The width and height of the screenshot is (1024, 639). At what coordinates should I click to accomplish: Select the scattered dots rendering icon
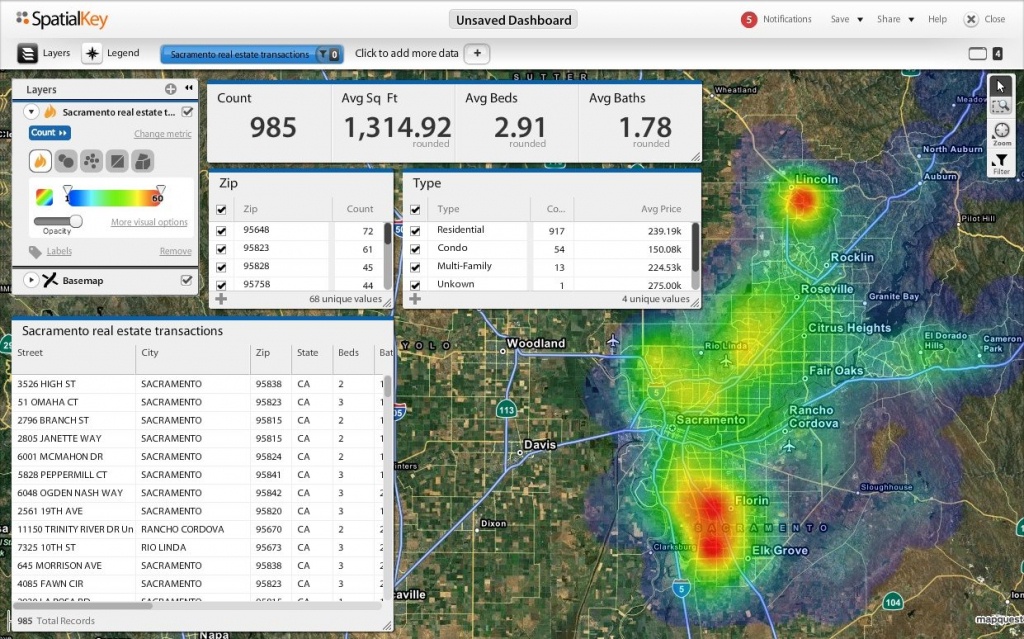pos(92,160)
